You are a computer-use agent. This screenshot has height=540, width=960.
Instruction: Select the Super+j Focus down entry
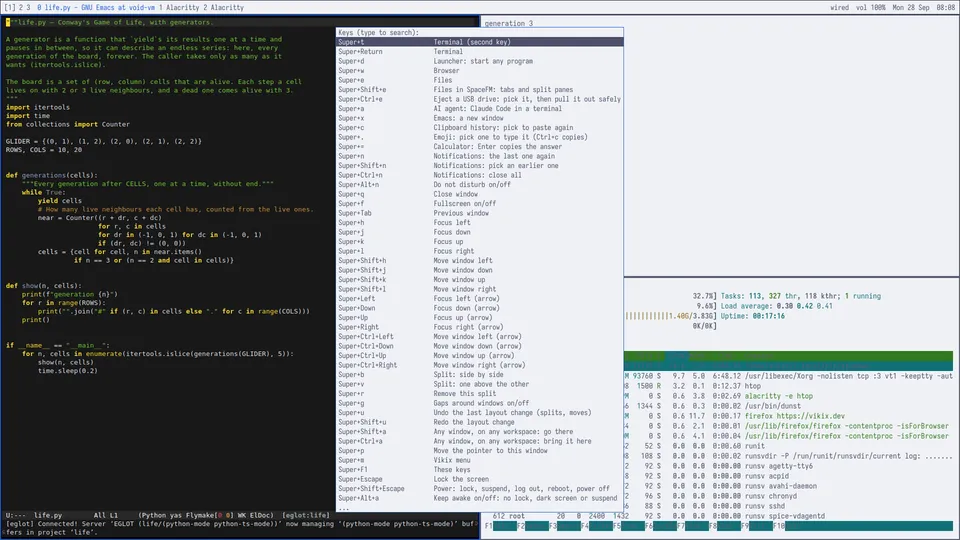click(x=480, y=232)
